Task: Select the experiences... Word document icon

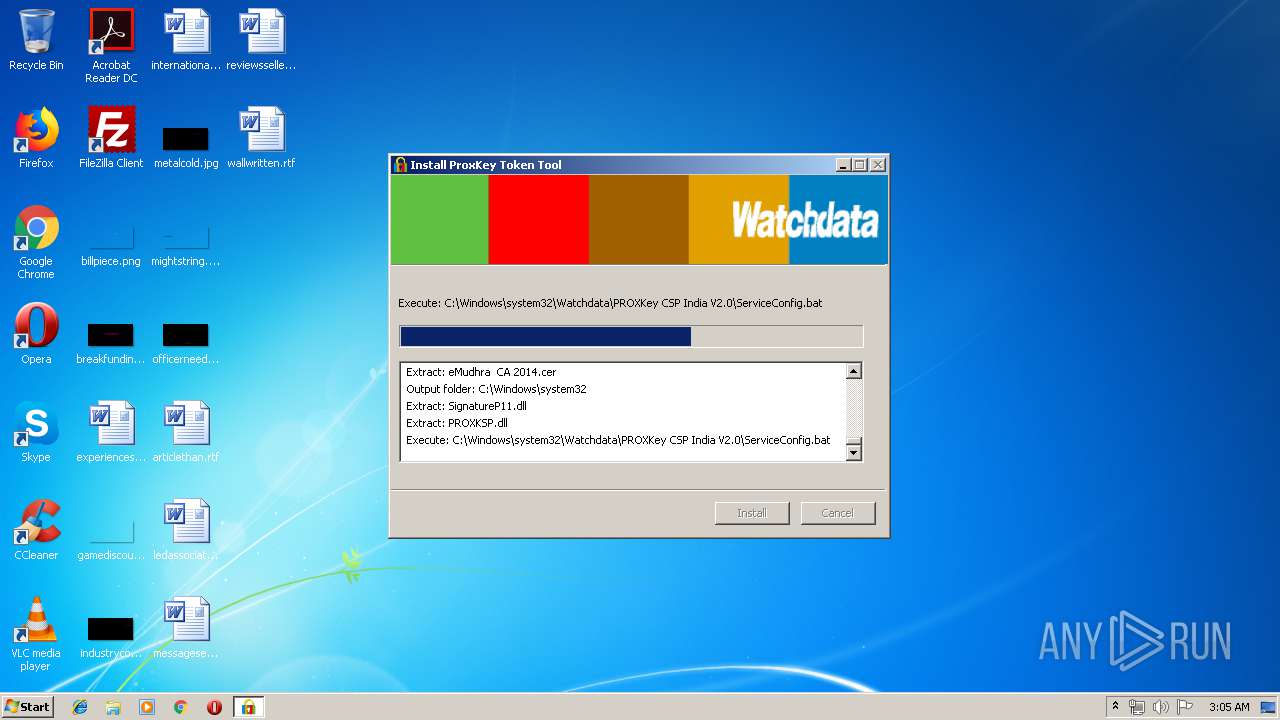Action: tap(111, 432)
